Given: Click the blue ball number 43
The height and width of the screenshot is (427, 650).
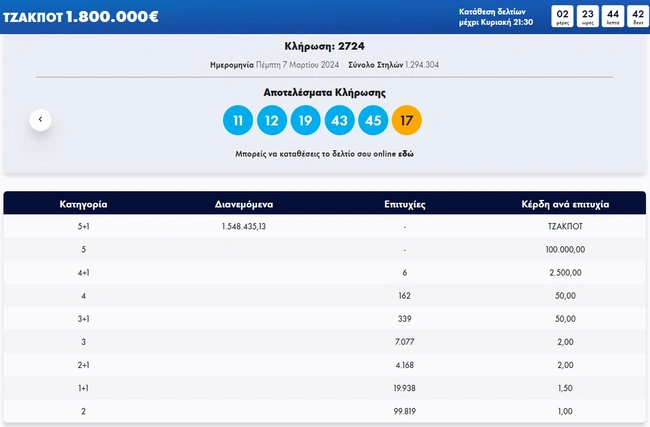Looking at the screenshot, I should [340, 120].
